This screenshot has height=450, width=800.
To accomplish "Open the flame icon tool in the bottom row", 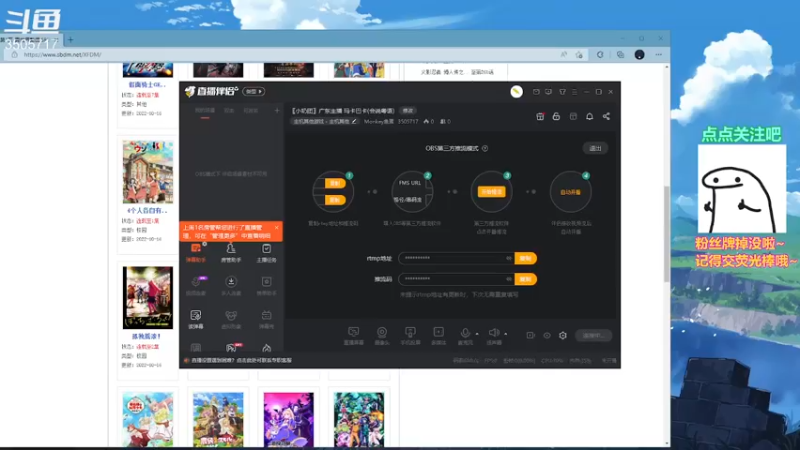I will (x=266, y=348).
